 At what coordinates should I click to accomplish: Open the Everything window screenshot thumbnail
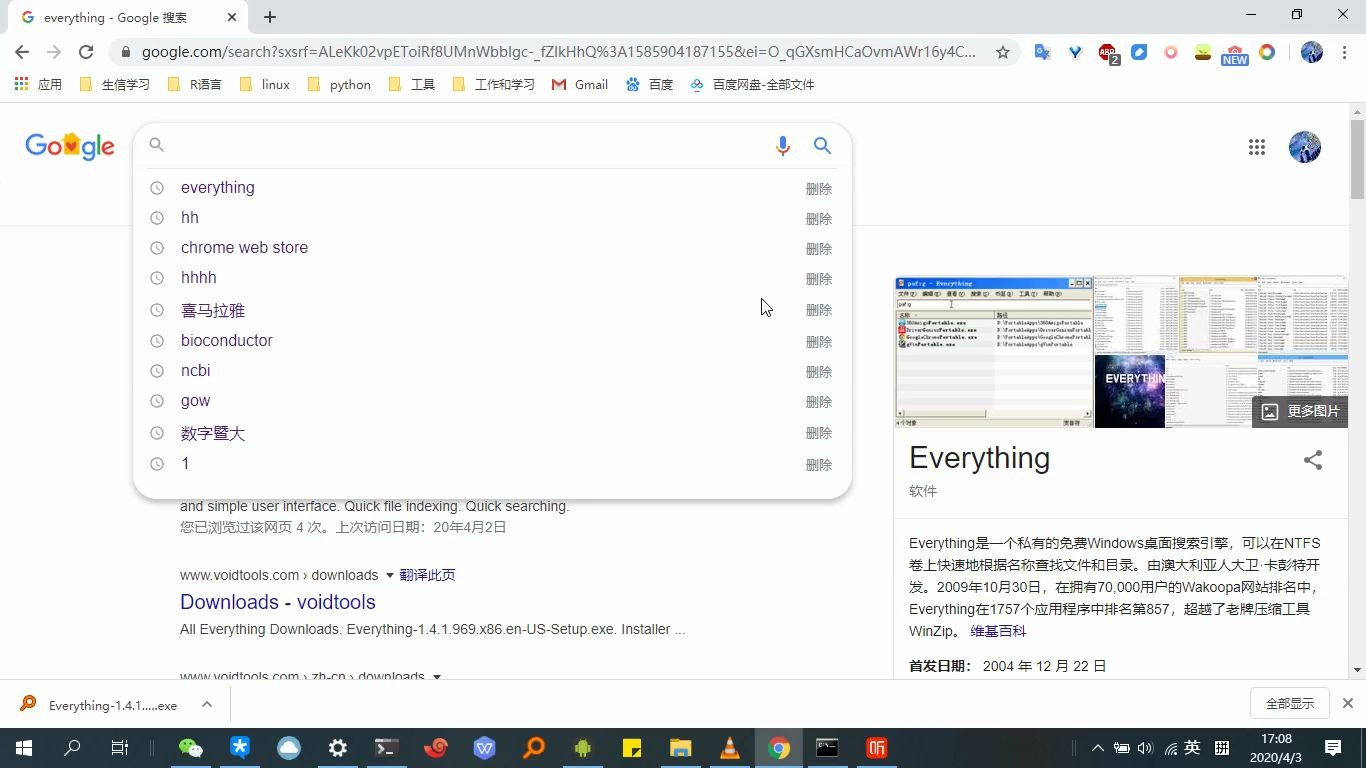tap(994, 352)
